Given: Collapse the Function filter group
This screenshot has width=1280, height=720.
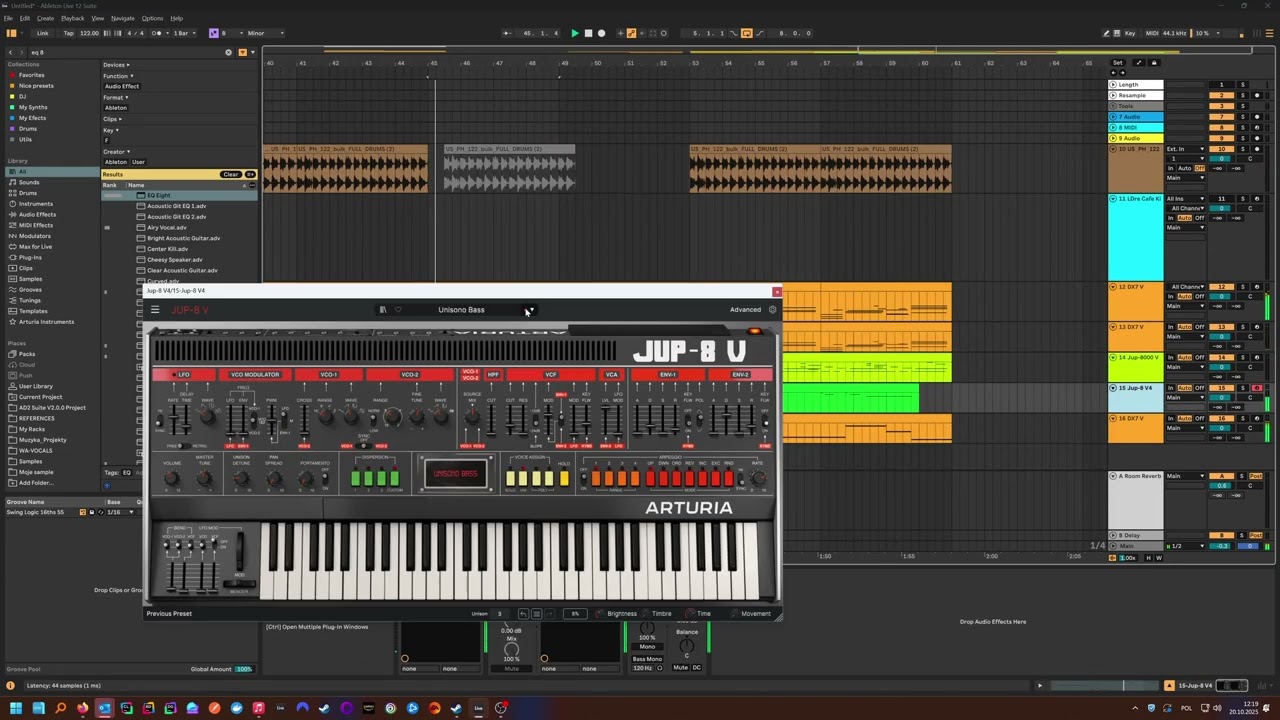Looking at the screenshot, I should click(x=117, y=76).
